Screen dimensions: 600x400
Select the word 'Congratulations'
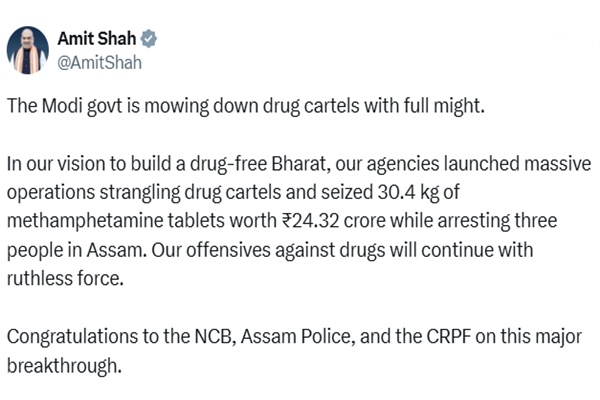tap(73, 338)
